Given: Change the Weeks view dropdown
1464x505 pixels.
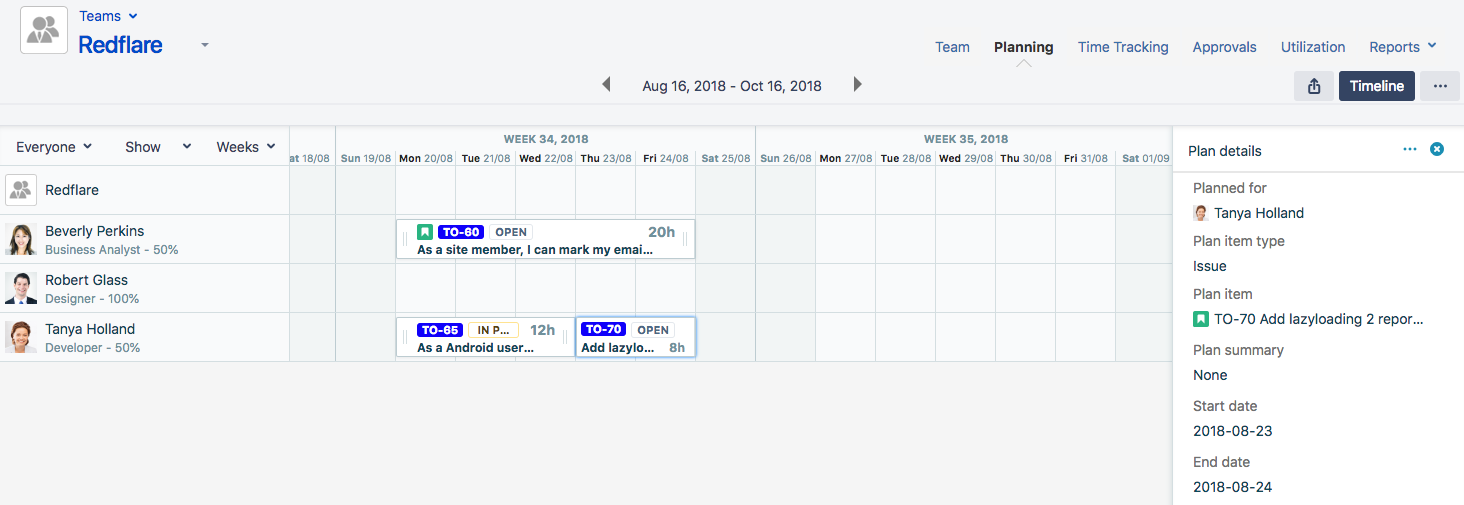Looking at the screenshot, I should pos(245,147).
